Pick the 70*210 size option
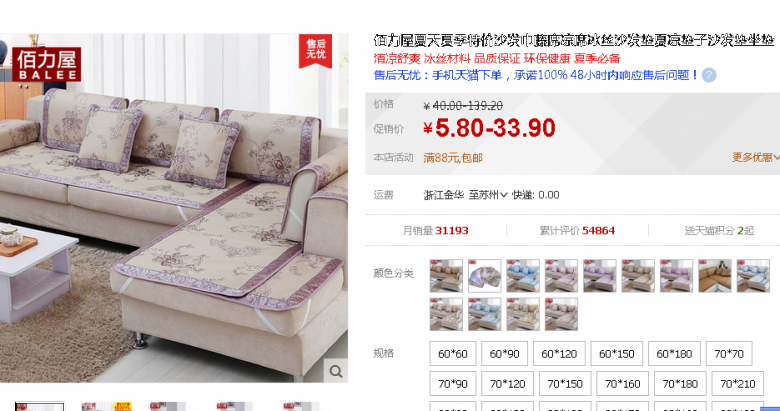 [737, 384]
